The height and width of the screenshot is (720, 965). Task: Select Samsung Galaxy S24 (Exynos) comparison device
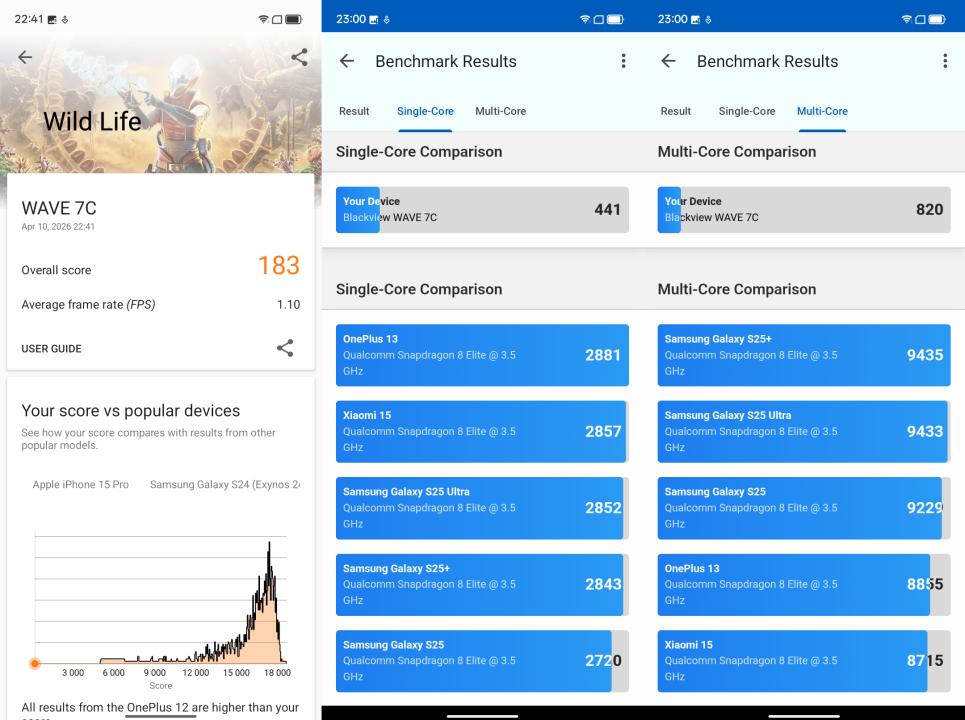[225, 484]
